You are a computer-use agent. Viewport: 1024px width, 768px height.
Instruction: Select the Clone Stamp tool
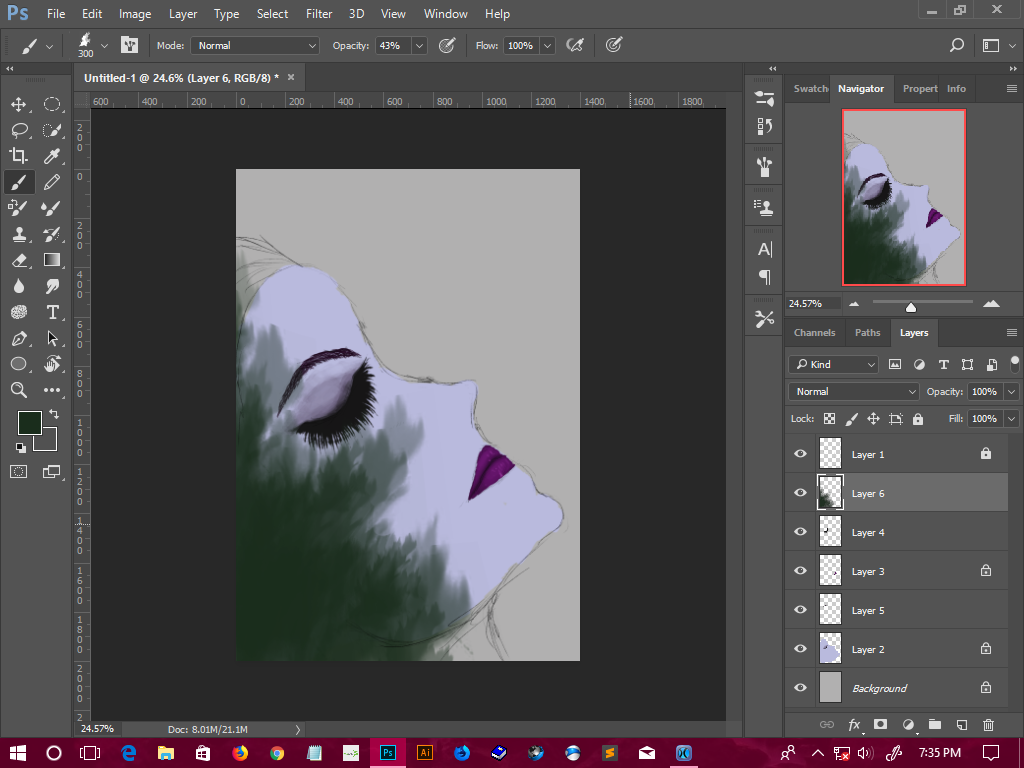(x=19, y=234)
